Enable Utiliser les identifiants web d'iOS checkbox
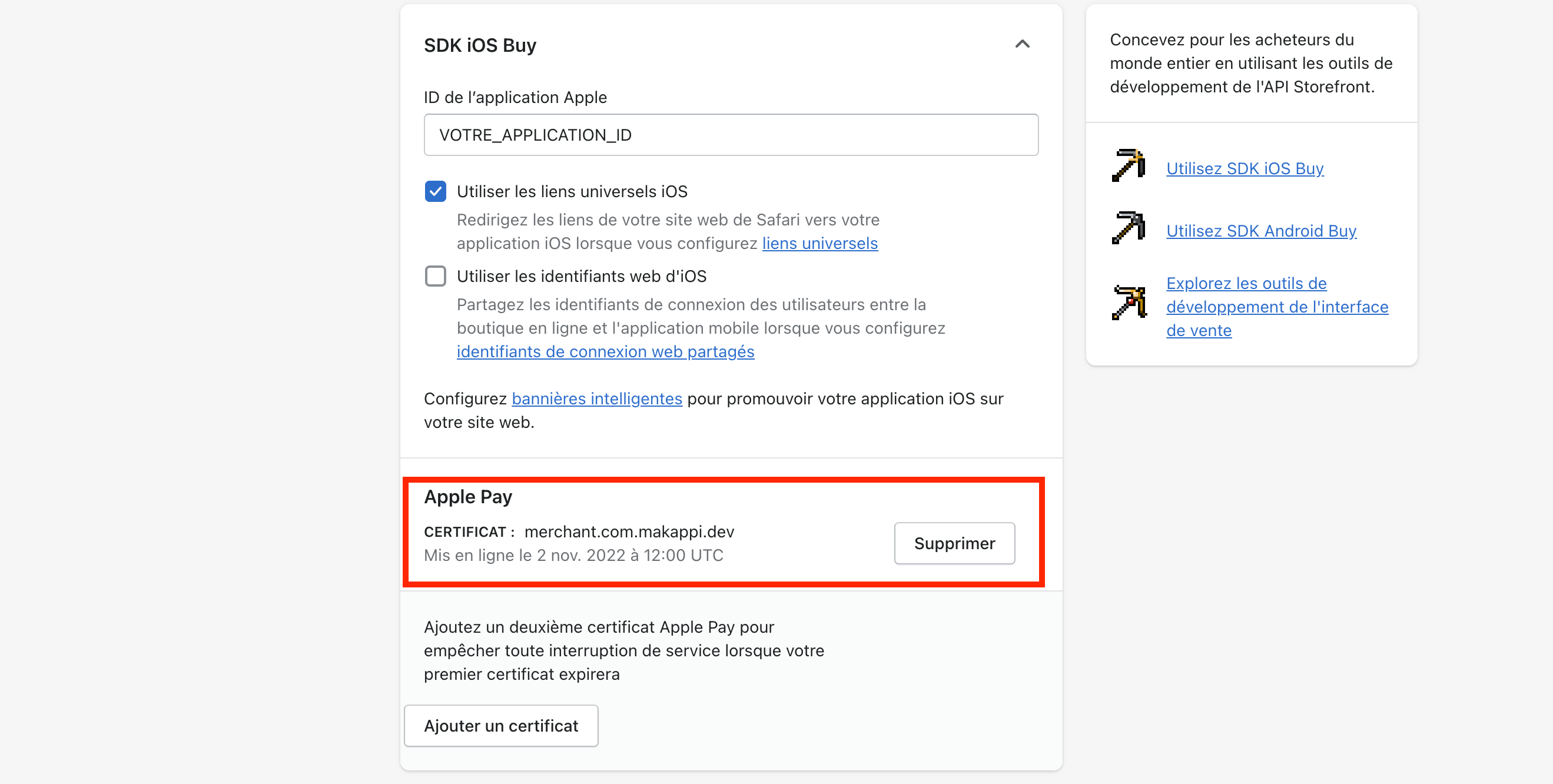 [x=435, y=277]
